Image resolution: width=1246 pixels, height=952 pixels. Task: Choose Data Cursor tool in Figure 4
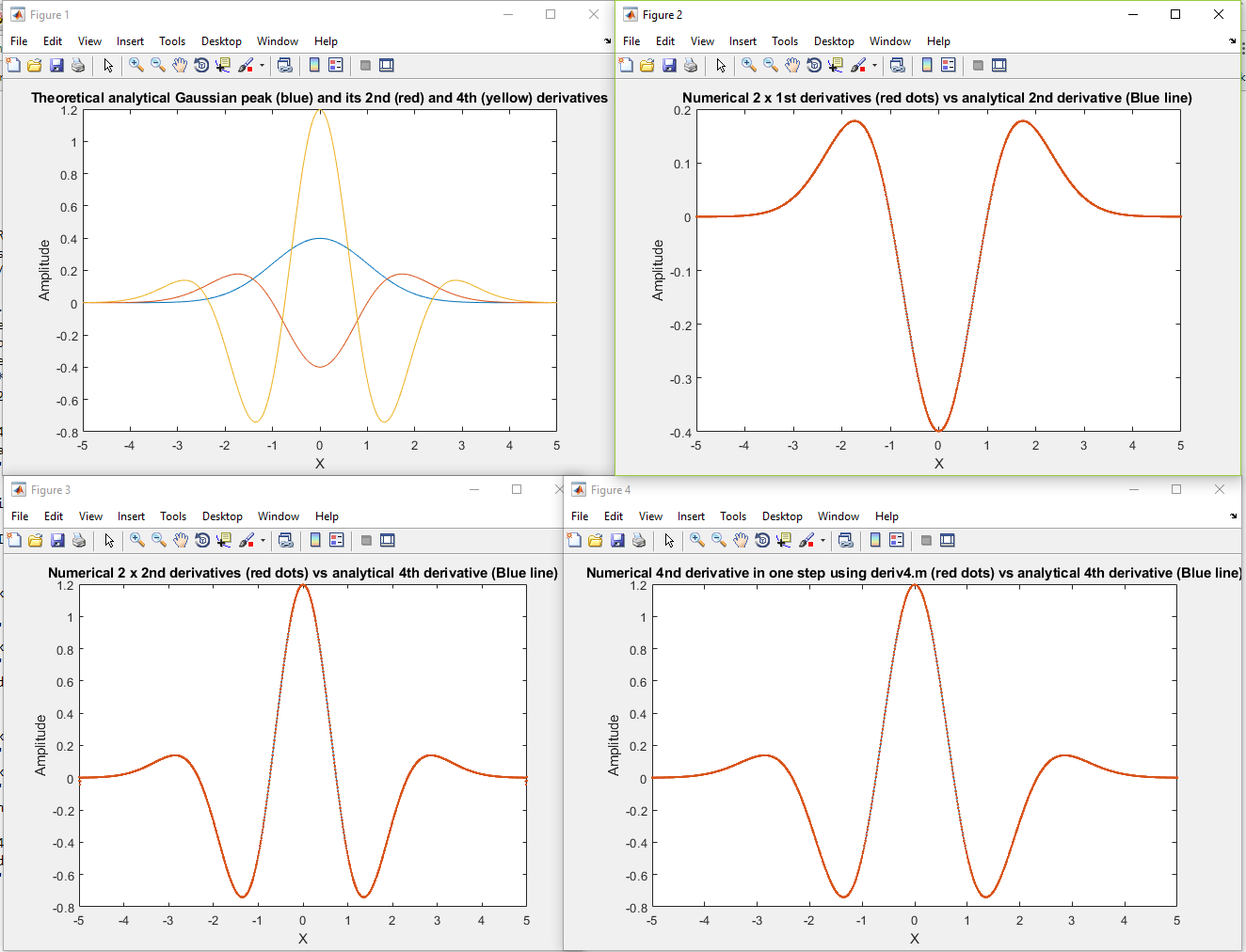pyautogui.click(x=783, y=540)
